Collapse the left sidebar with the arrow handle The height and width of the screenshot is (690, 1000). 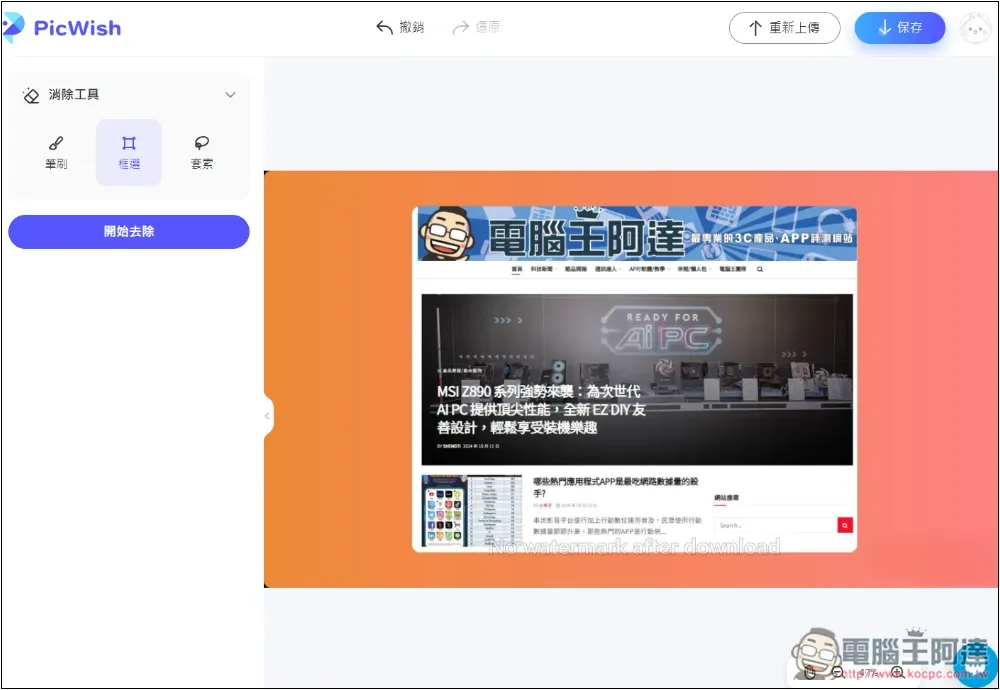coord(267,415)
